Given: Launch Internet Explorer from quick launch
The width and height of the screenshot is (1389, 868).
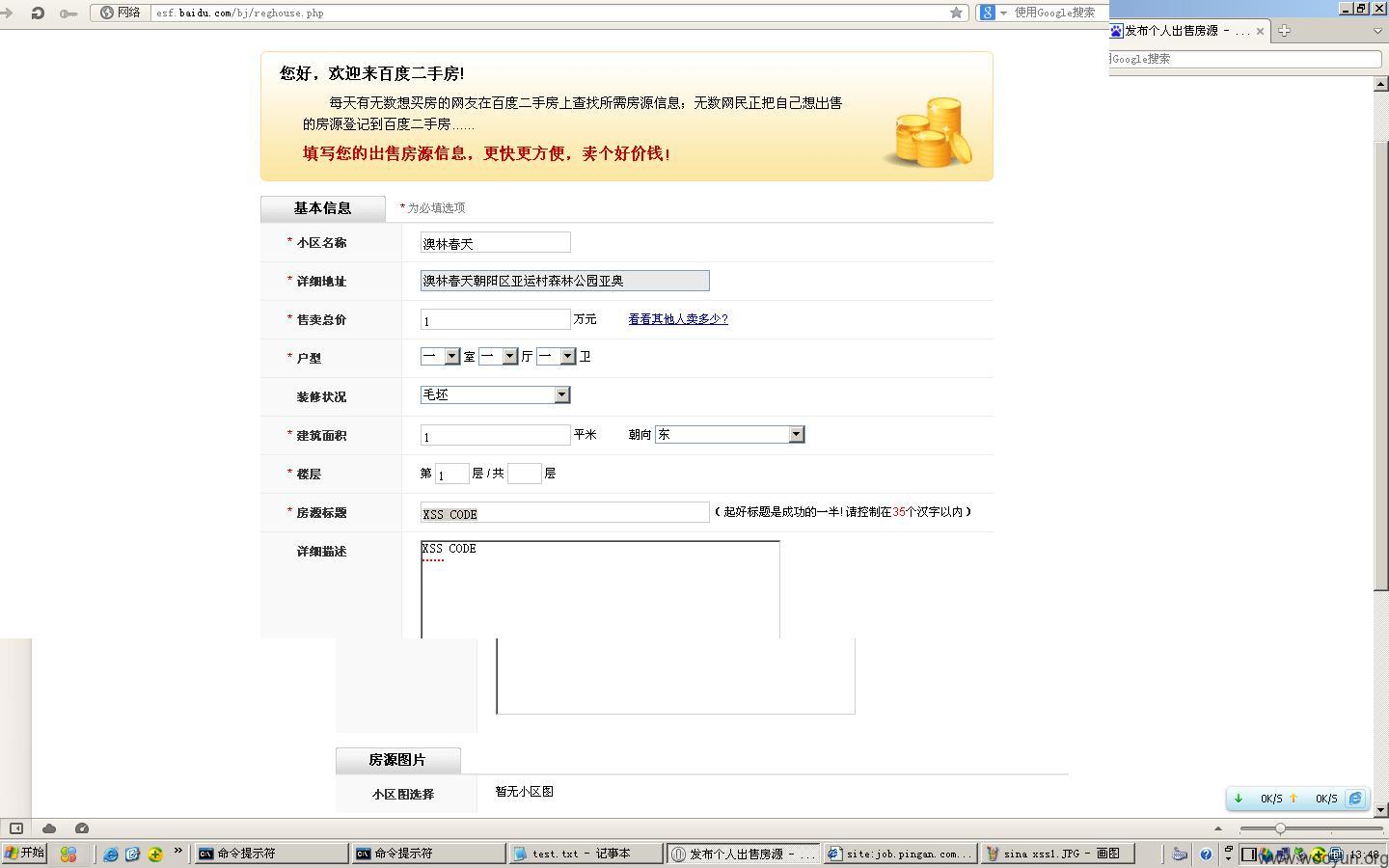Looking at the screenshot, I should (x=111, y=854).
